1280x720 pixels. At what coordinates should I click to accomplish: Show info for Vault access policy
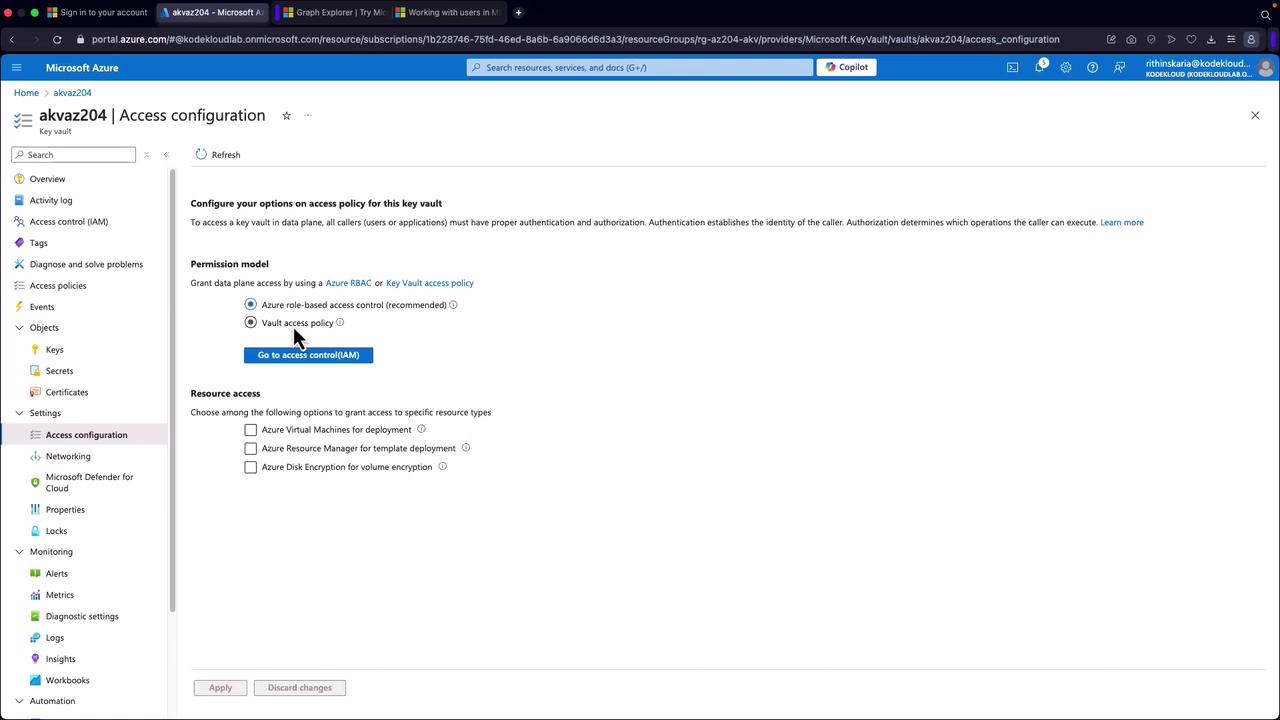[x=340, y=322]
